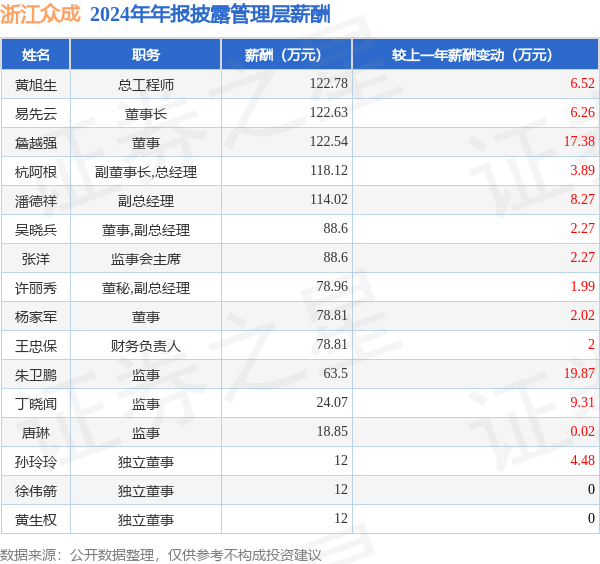600x564 pixels.
Task: Select change value 8.27
Action: [x=582, y=200]
